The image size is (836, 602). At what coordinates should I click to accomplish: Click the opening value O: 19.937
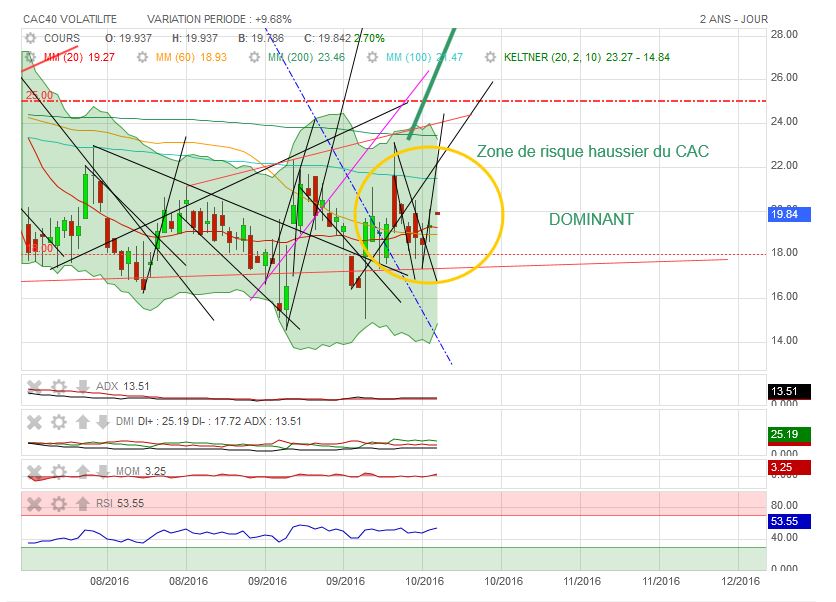tap(128, 38)
